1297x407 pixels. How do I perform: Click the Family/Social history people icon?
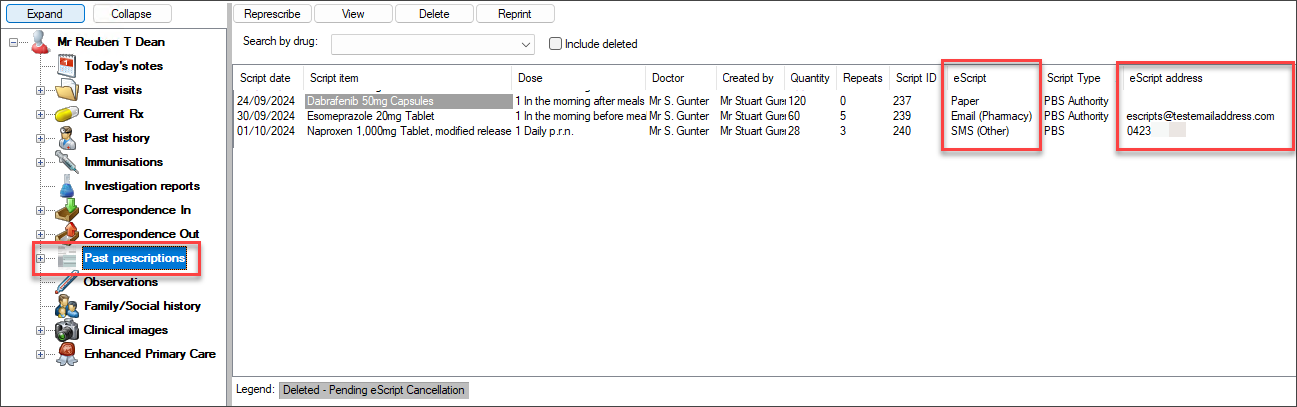[x=67, y=306]
